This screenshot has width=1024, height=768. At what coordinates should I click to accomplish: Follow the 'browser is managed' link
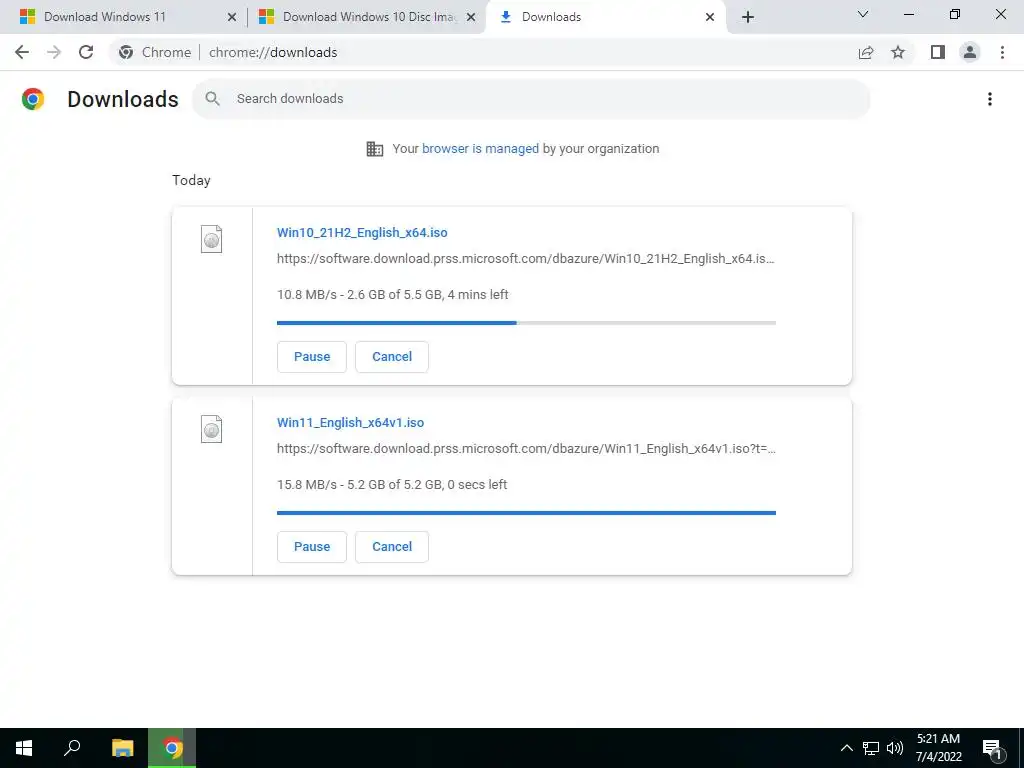481,149
